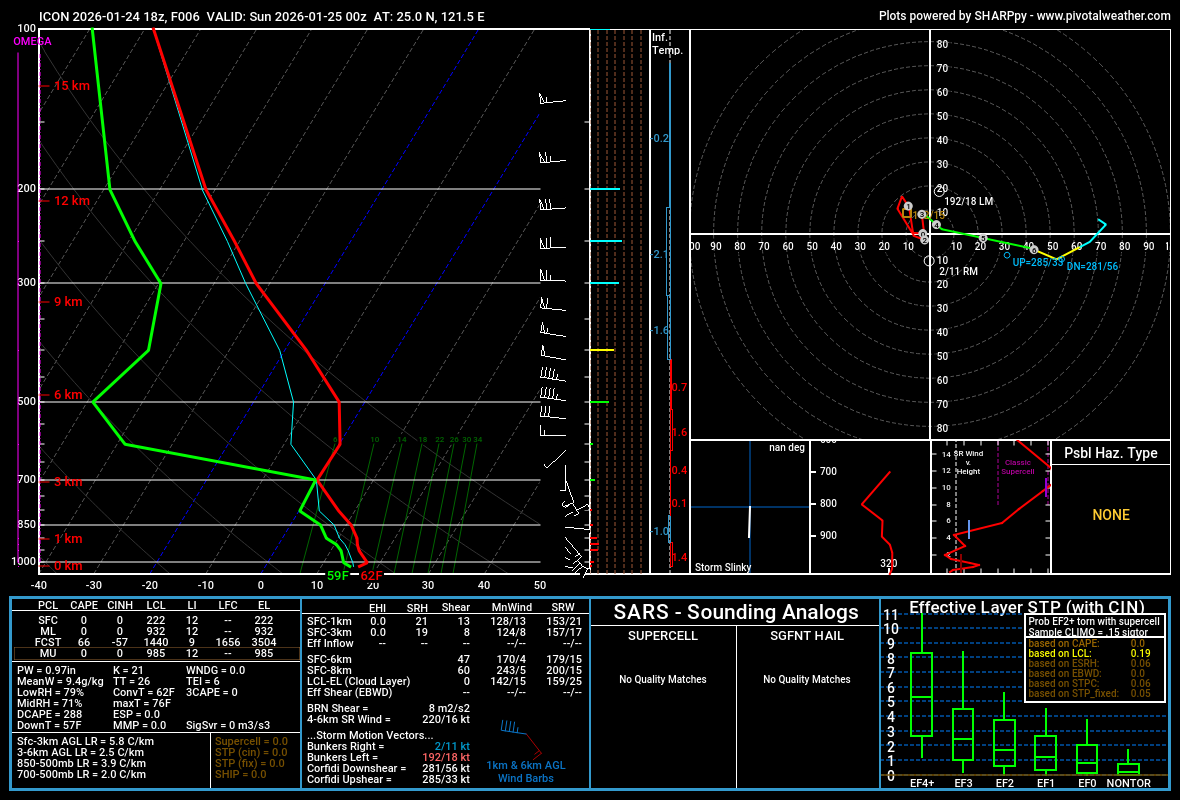Image resolution: width=1180 pixels, height=800 pixels.
Task: Click the '192/18 LM' hodograph label
Action: [969, 201]
